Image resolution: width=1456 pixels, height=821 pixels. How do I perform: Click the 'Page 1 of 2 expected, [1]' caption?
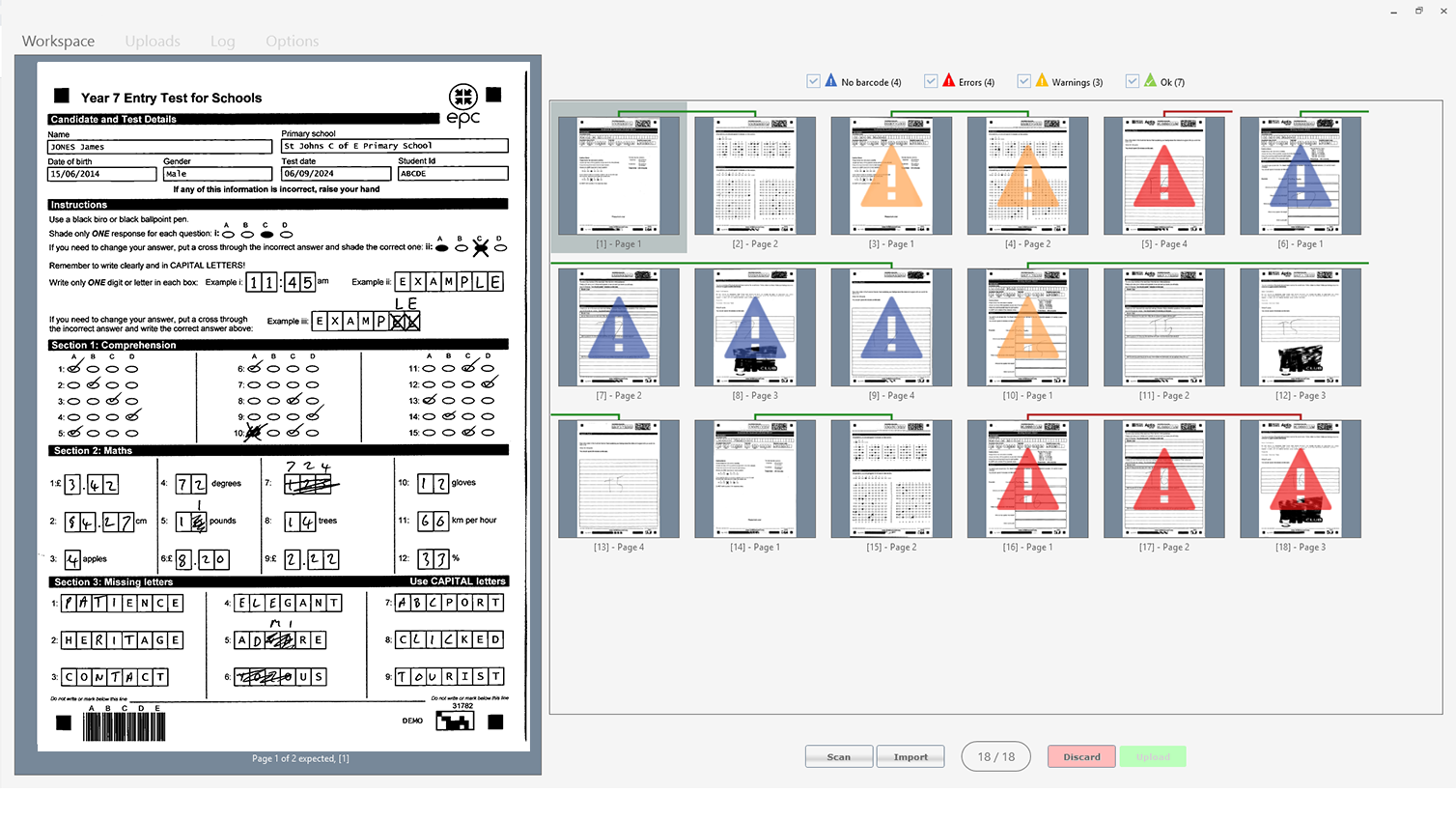click(x=300, y=758)
